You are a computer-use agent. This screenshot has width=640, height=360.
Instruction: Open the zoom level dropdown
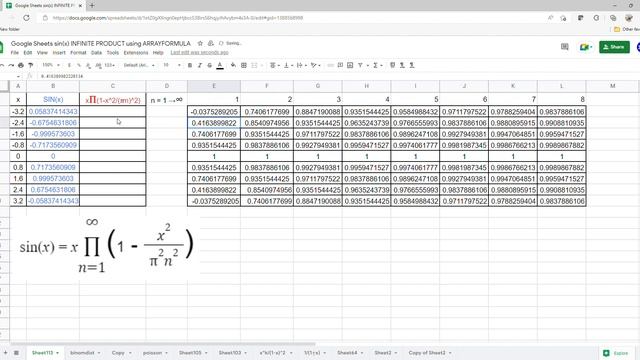tap(51, 65)
